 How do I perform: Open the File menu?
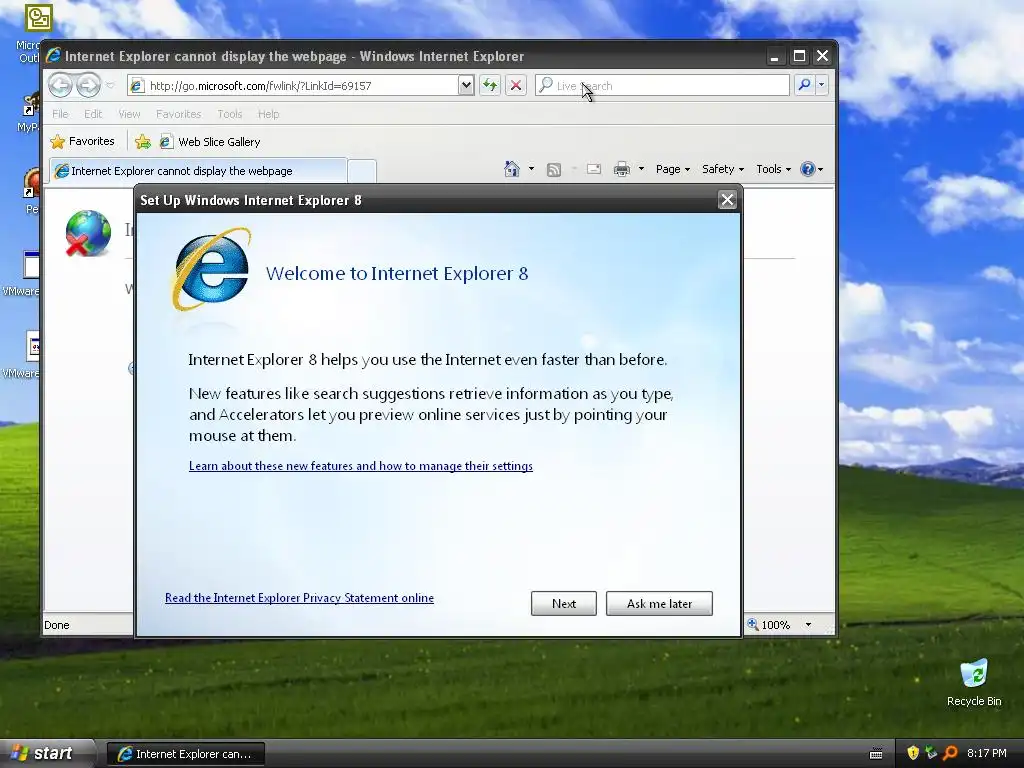(x=60, y=114)
